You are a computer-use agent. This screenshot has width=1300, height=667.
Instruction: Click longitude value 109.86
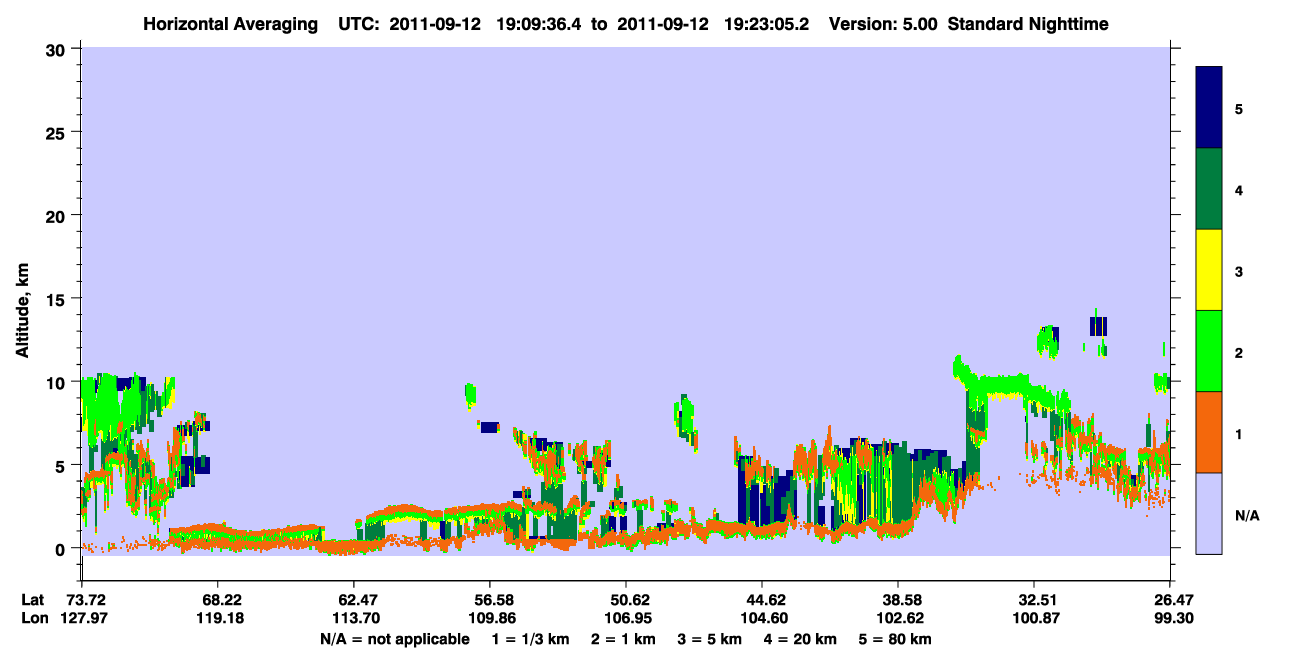[x=490, y=619]
